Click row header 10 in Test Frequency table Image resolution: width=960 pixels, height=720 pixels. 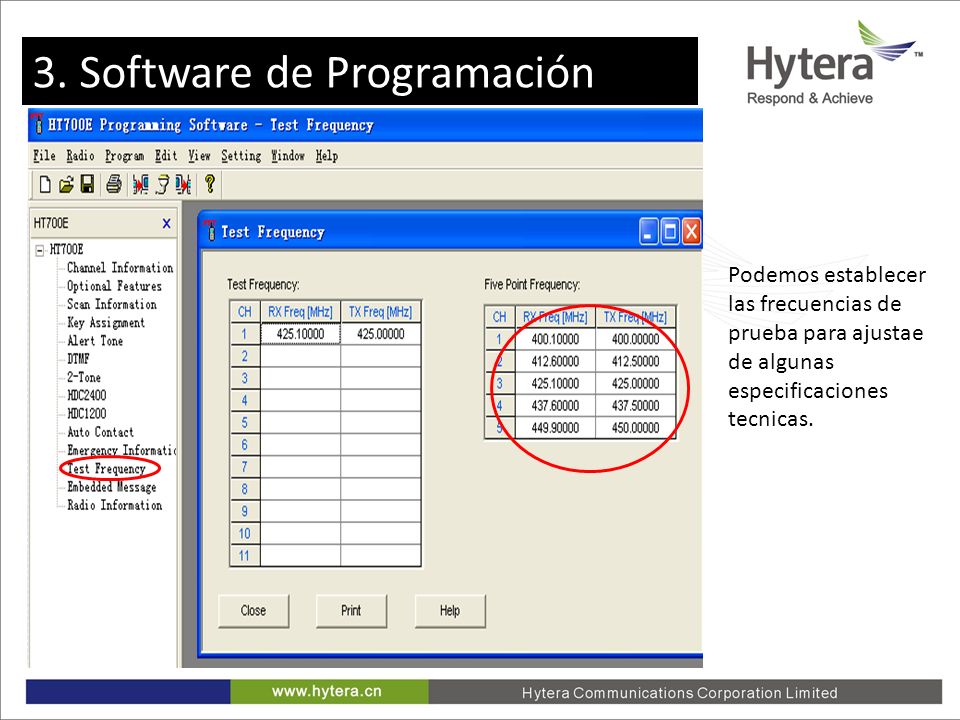pos(245,533)
